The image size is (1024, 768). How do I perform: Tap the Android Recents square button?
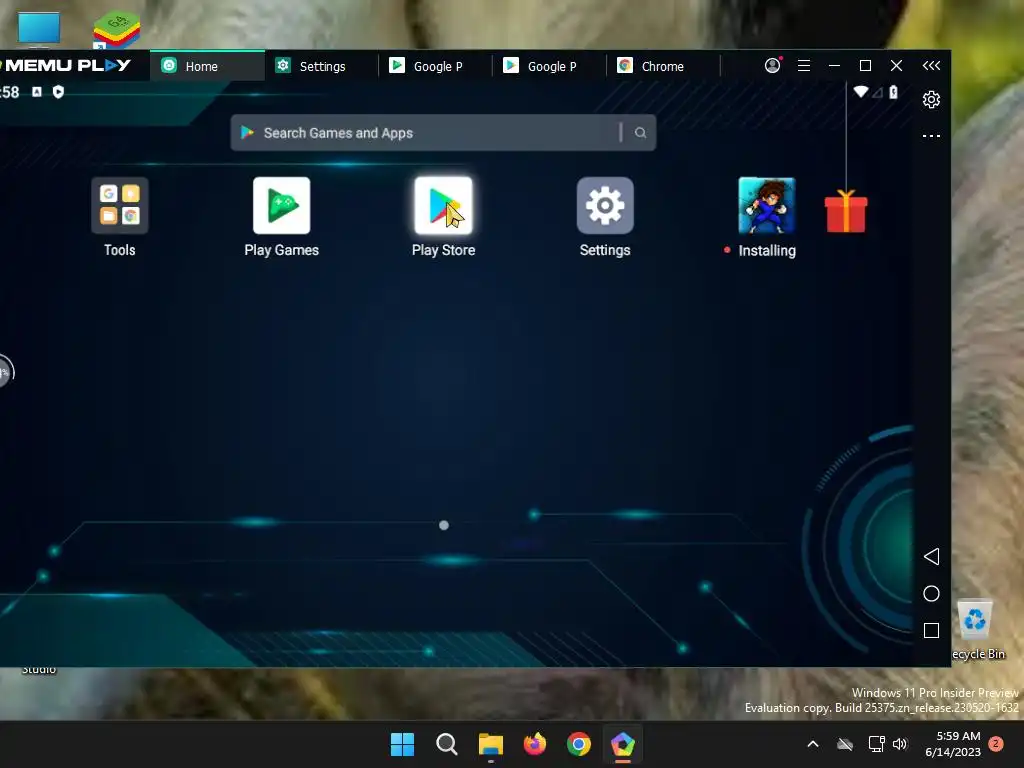pyautogui.click(x=931, y=630)
